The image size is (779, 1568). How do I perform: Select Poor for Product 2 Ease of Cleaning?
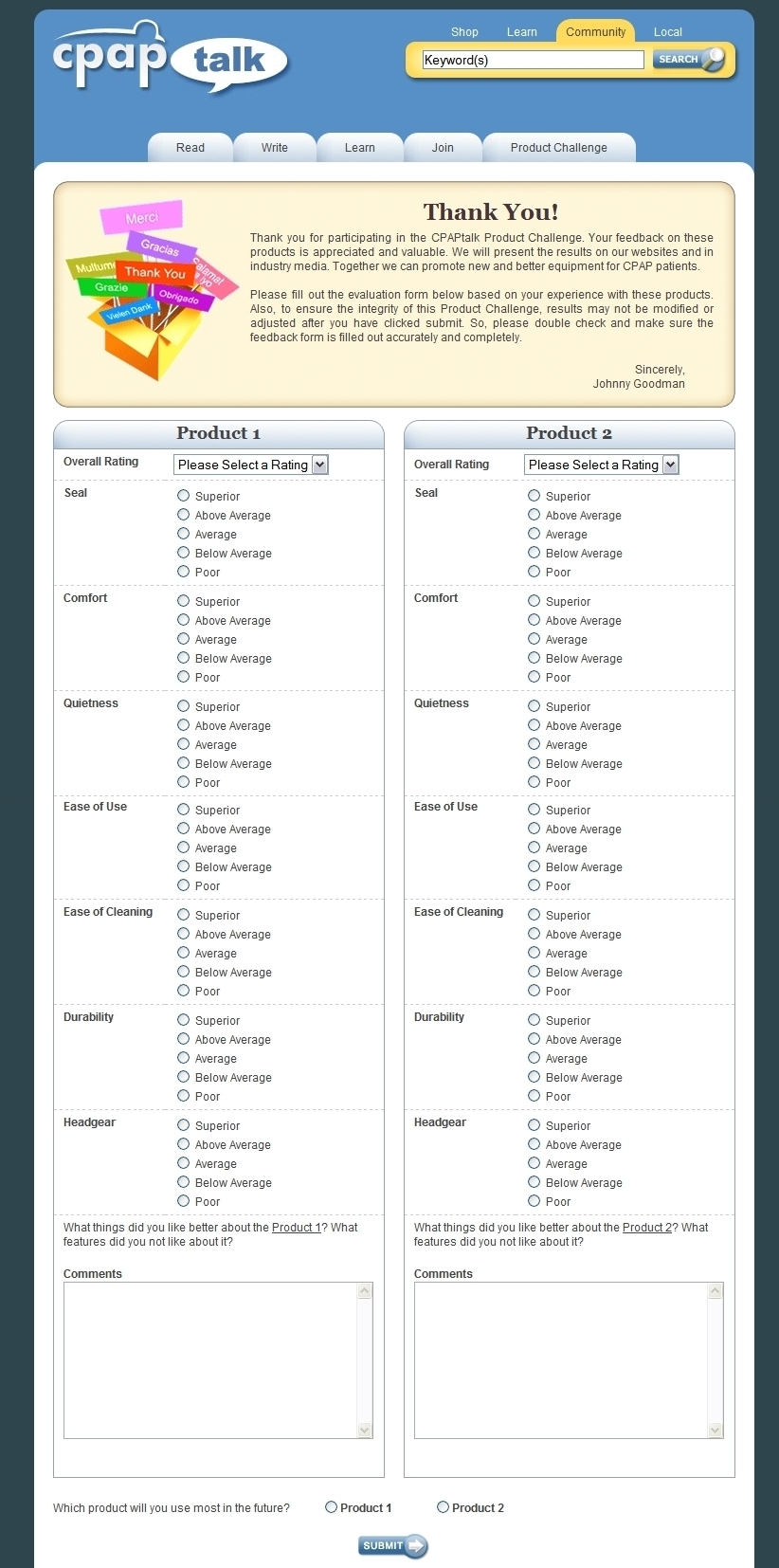coord(534,991)
